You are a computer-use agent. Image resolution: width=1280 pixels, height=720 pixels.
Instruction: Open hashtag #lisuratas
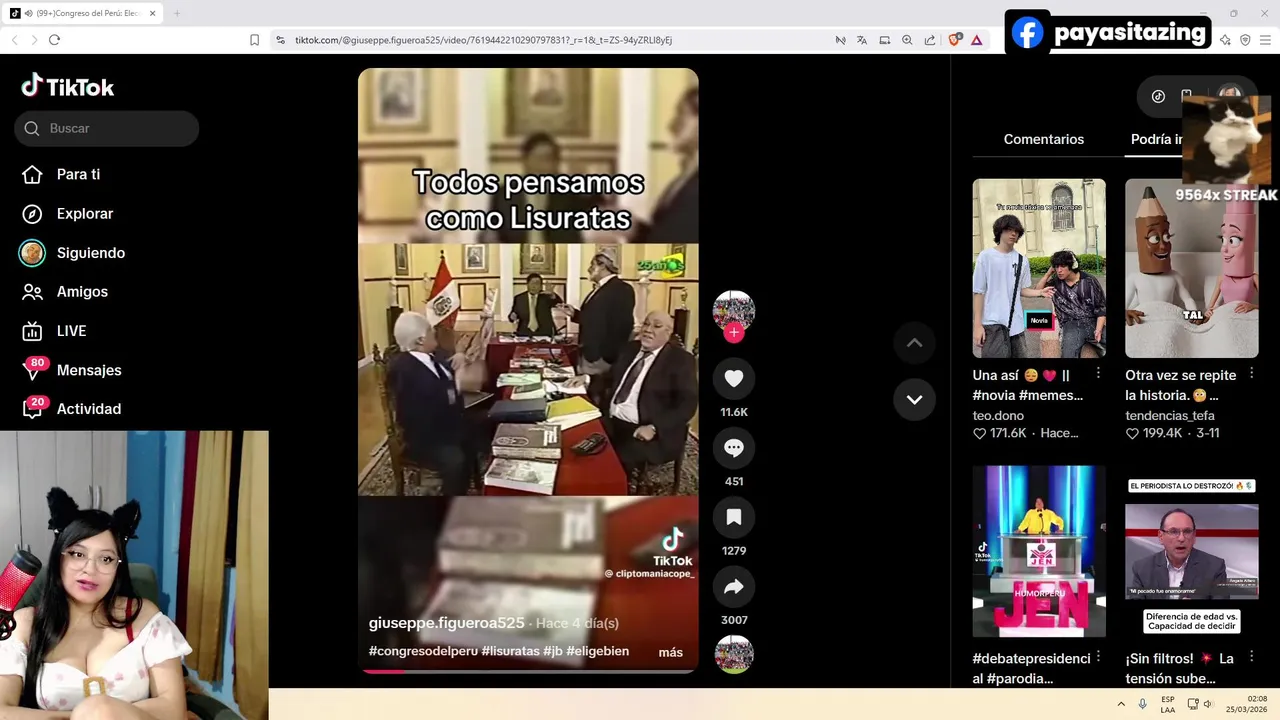tap(510, 651)
